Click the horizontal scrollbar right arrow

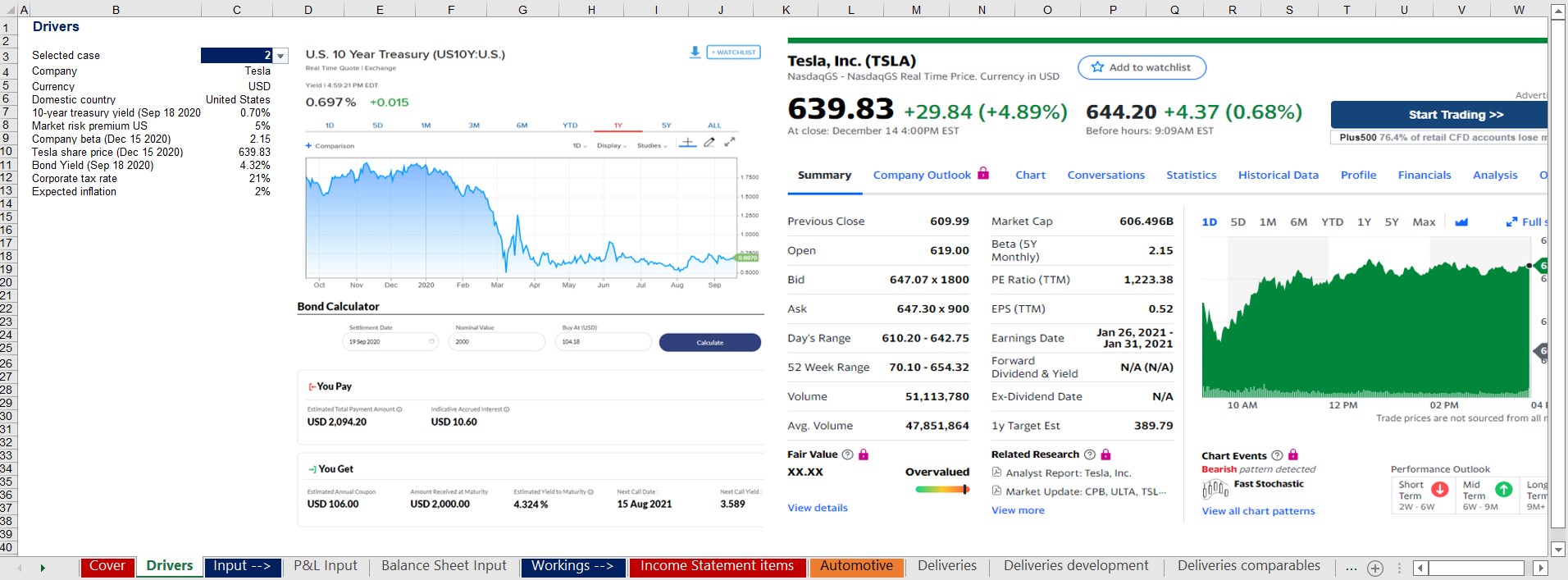1540,568
